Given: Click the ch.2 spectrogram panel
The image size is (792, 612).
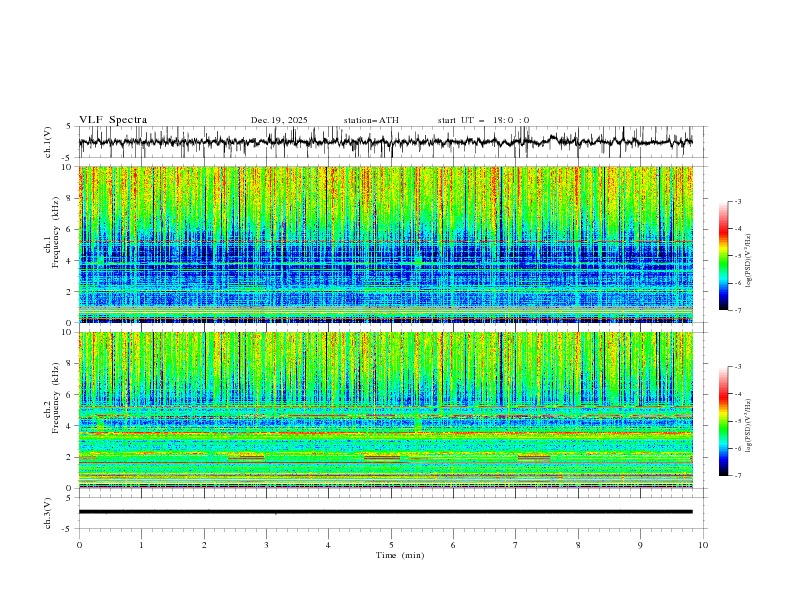Looking at the screenshot, I should pos(386,410).
